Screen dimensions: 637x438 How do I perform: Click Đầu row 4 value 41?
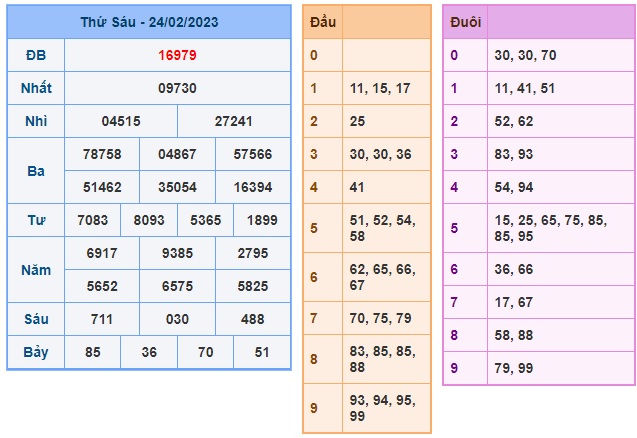click(357, 187)
